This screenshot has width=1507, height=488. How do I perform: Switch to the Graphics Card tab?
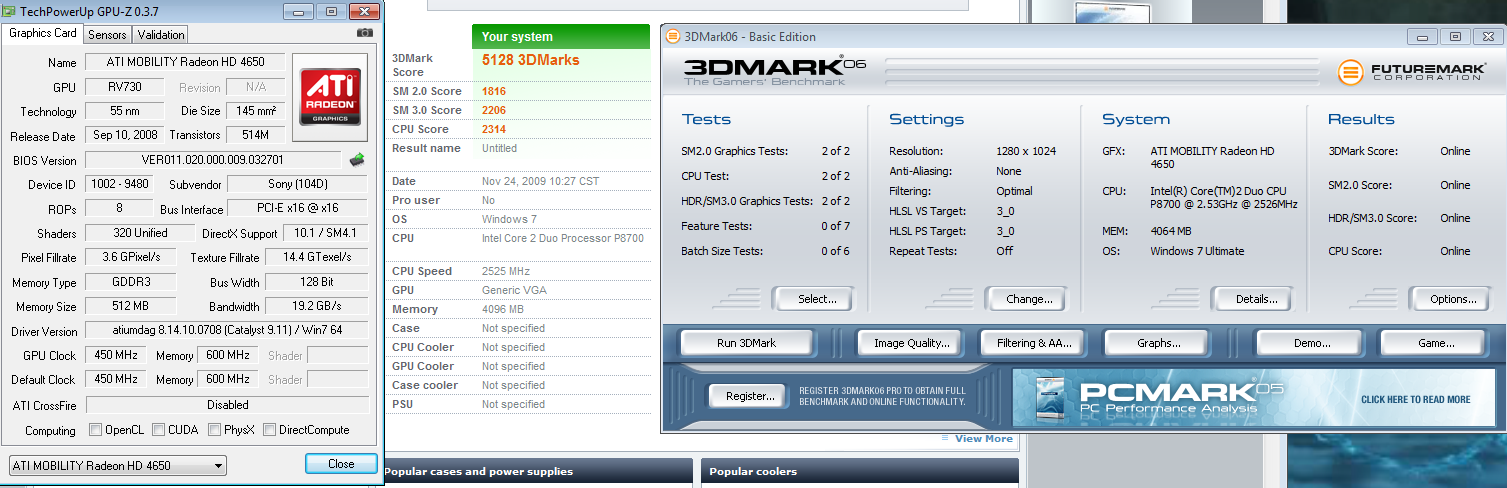point(43,33)
